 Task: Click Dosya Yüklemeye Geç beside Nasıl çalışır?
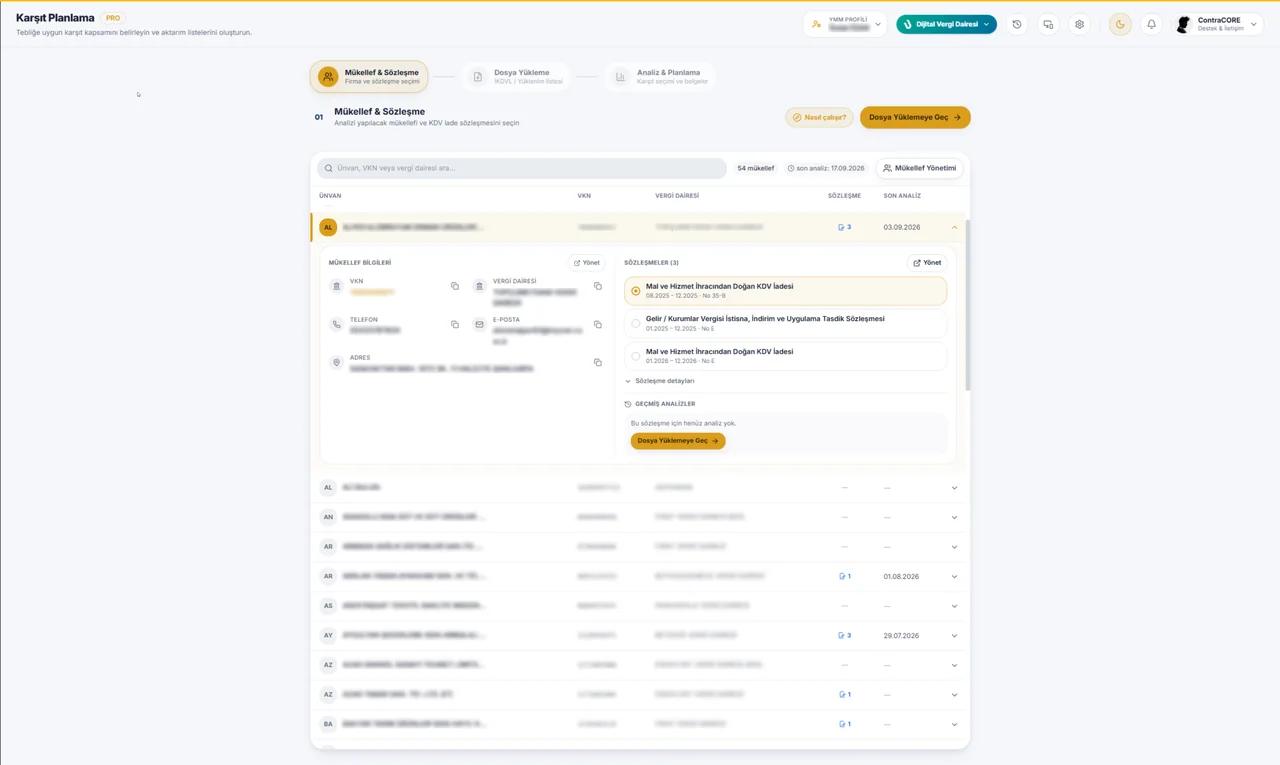tap(915, 117)
